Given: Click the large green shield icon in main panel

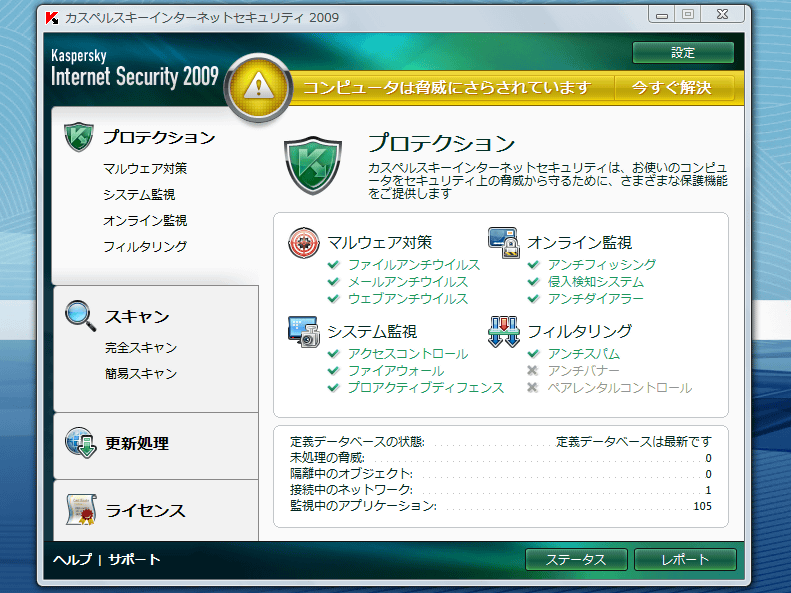Looking at the screenshot, I should pos(313,165).
